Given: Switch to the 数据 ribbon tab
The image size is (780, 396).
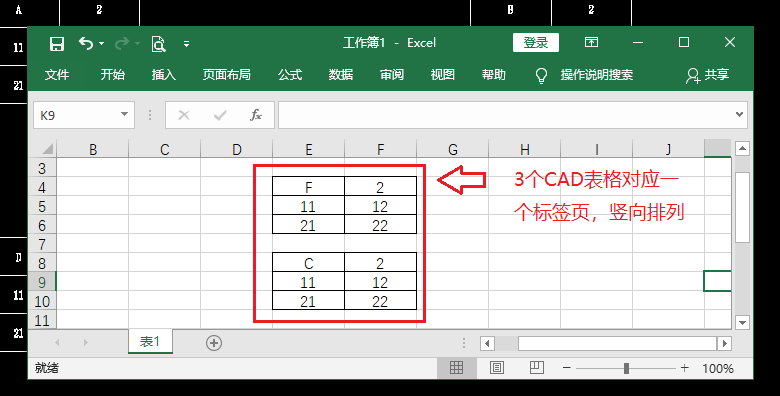Looking at the screenshot, I should tap(341, 75).
